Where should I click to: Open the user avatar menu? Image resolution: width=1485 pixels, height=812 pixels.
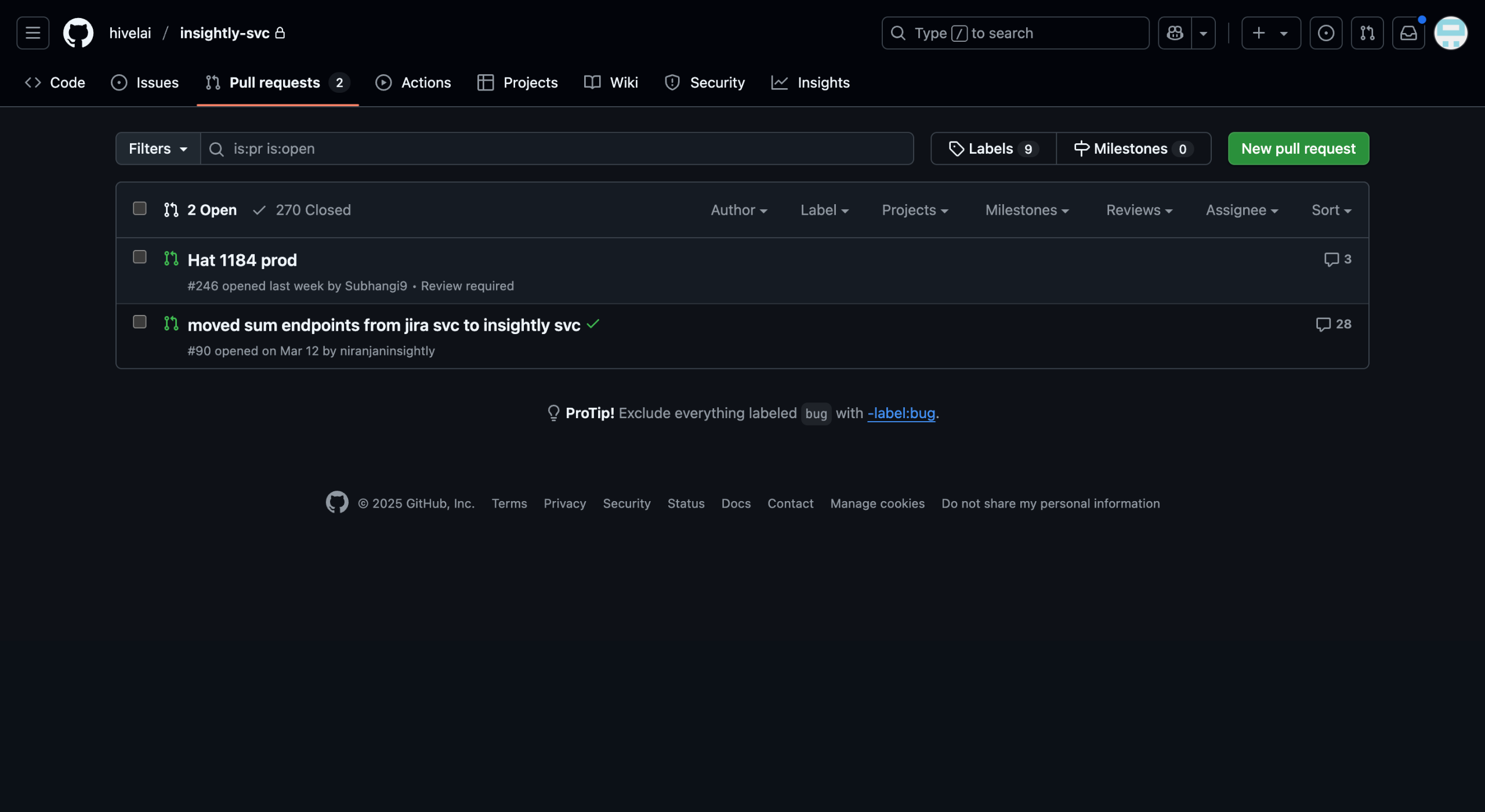click(1450, 33)
